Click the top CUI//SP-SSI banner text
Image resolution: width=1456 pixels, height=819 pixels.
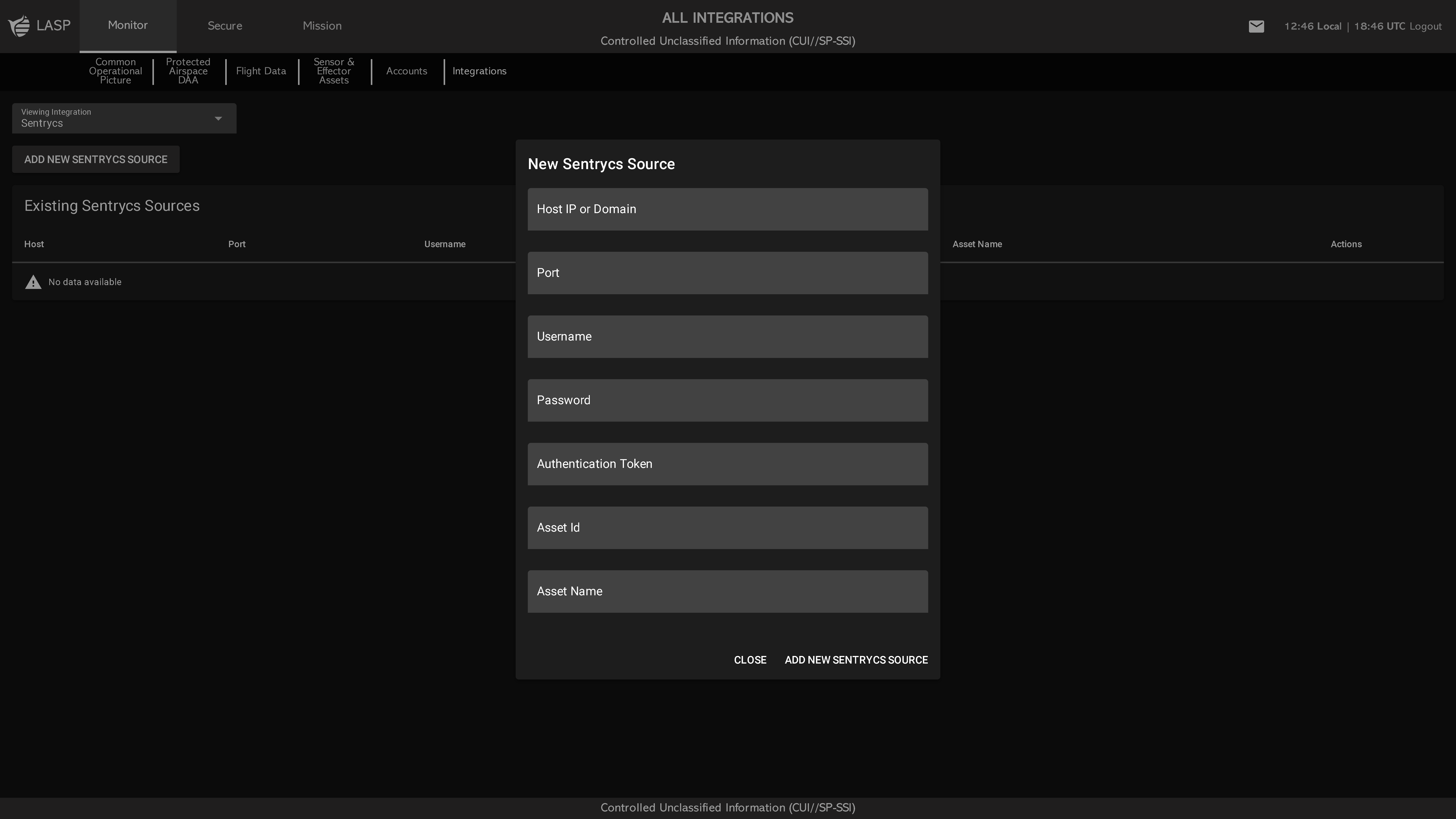click(x=728, y=41)
